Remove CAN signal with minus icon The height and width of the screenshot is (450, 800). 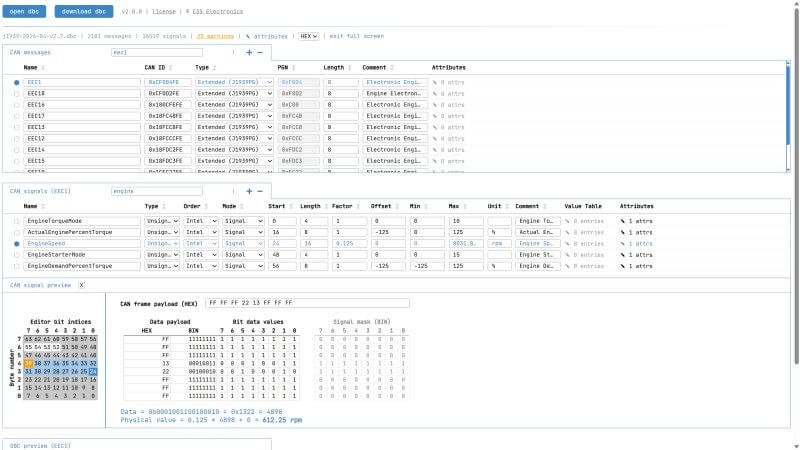pos(260,191)
